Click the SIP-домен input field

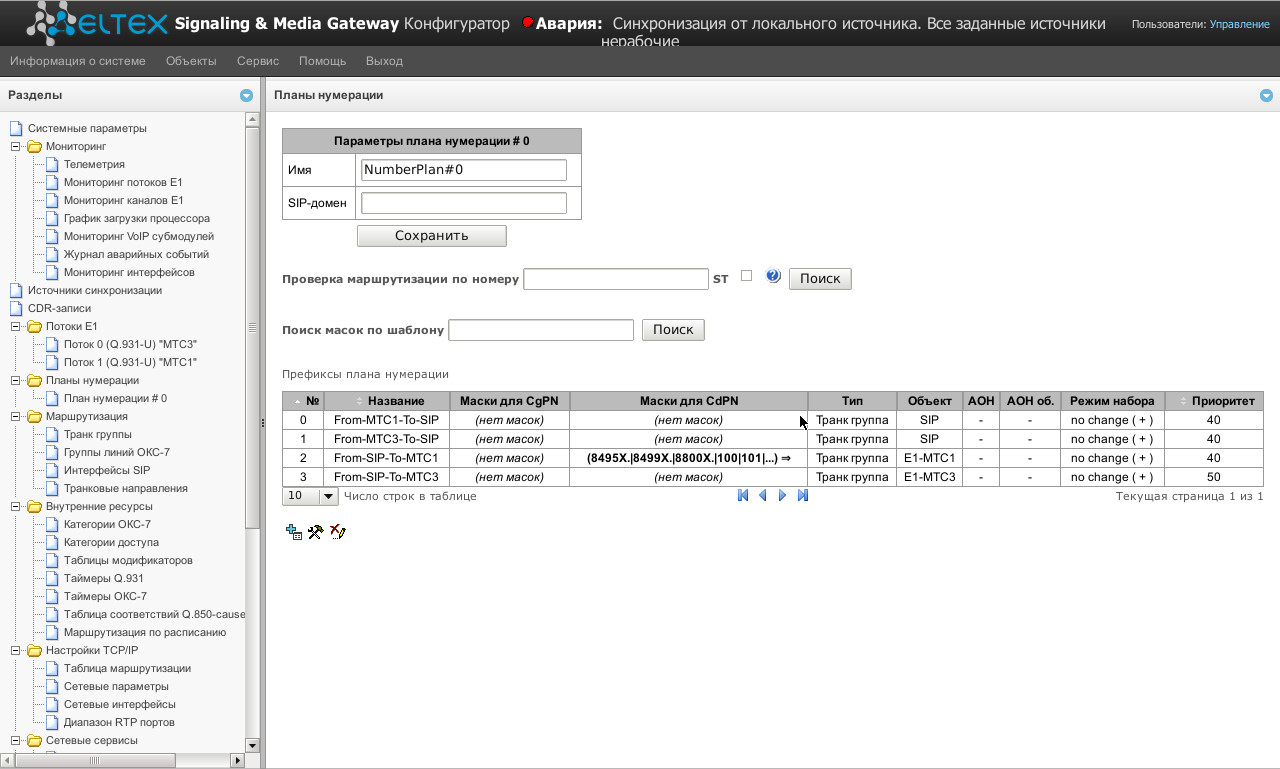tap(464, 203)
